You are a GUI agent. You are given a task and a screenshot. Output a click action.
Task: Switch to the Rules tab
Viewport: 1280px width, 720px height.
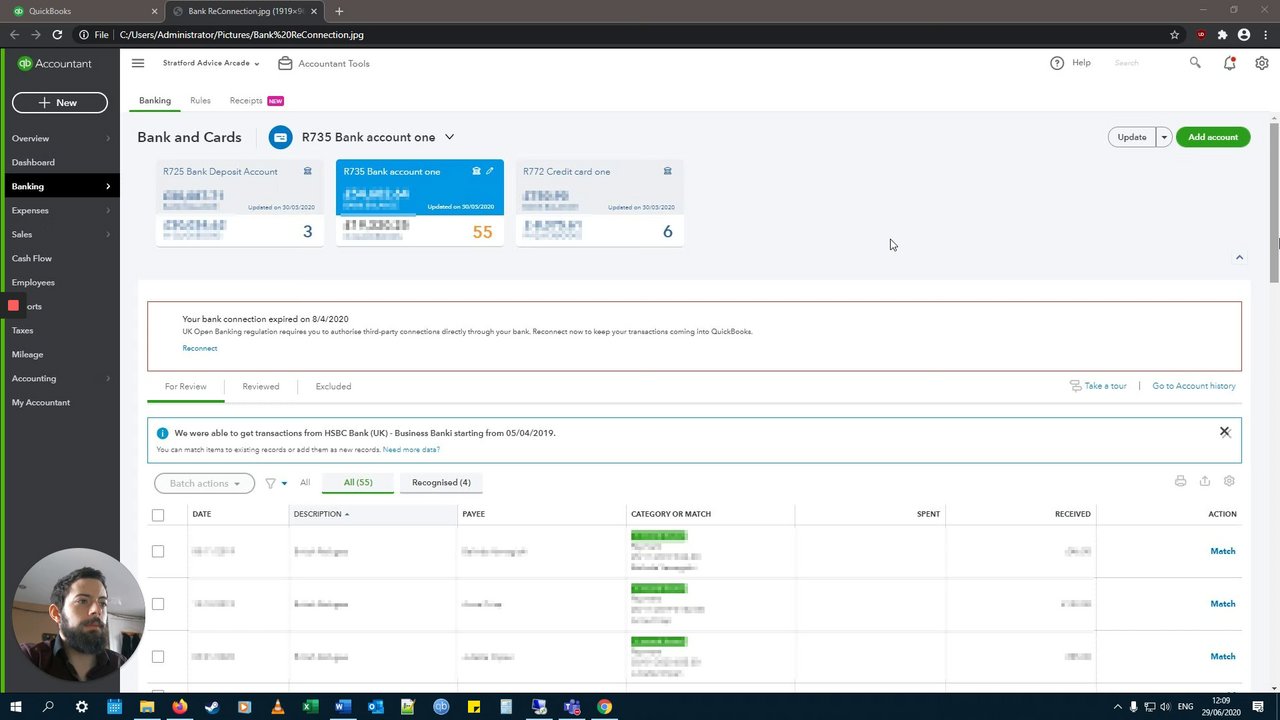click(x=200, y=100)
